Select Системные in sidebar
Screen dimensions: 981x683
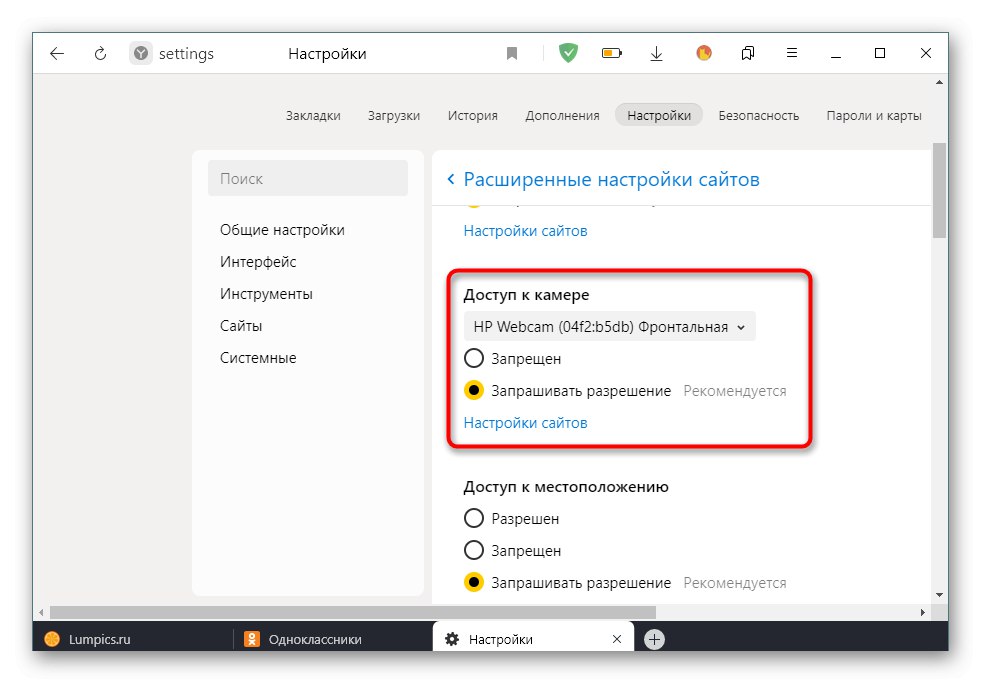[258, 358]
